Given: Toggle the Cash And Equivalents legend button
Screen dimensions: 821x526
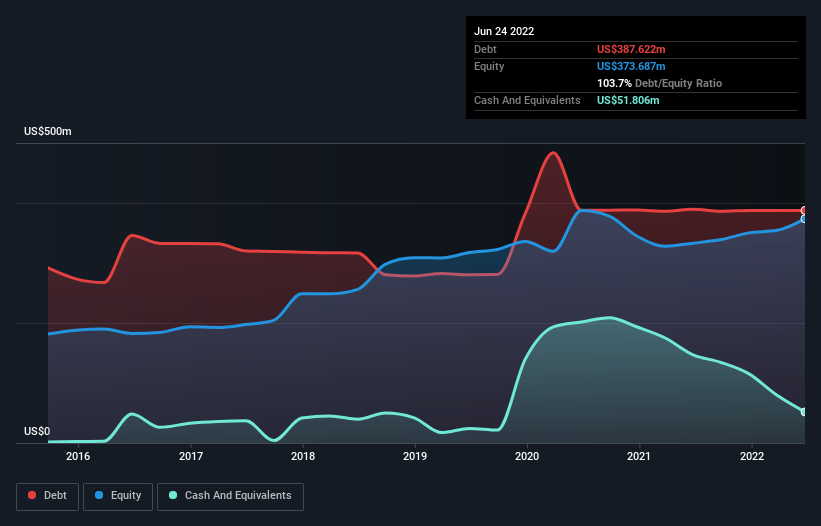Looking at the screenshot, I should click(230, 496).
